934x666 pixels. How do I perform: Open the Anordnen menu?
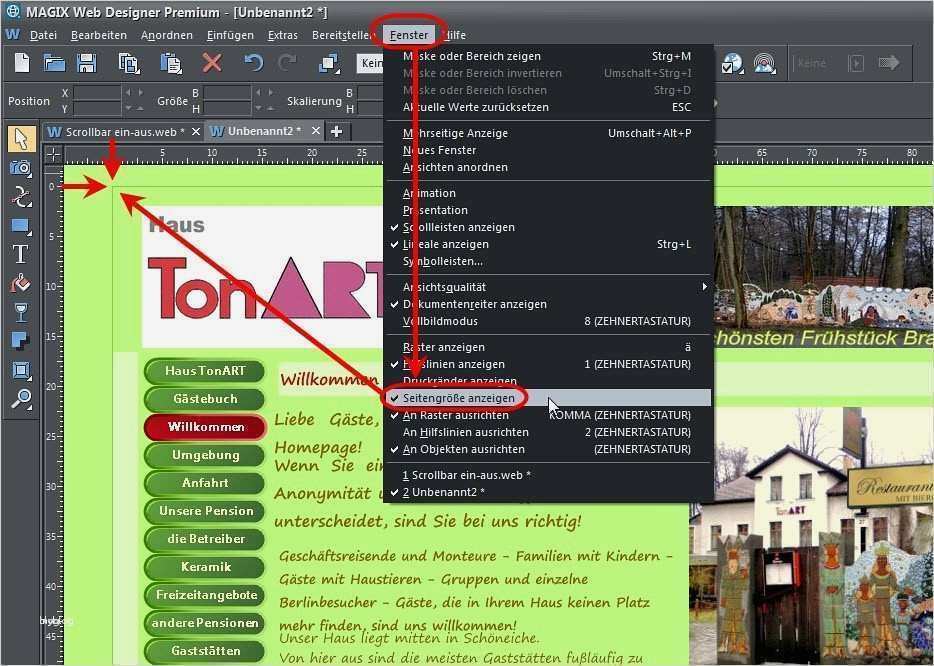tap(167, 35)
